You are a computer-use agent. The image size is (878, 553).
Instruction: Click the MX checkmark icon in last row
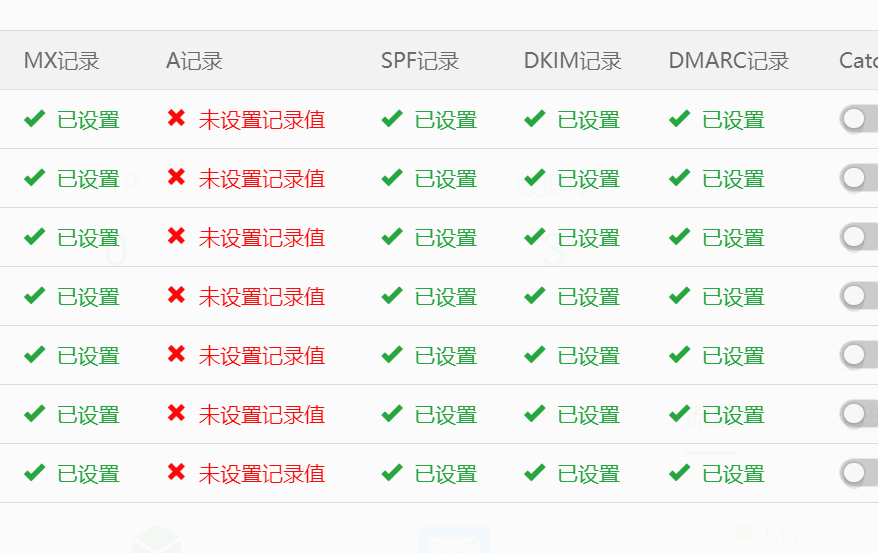[x=35, y=473]
